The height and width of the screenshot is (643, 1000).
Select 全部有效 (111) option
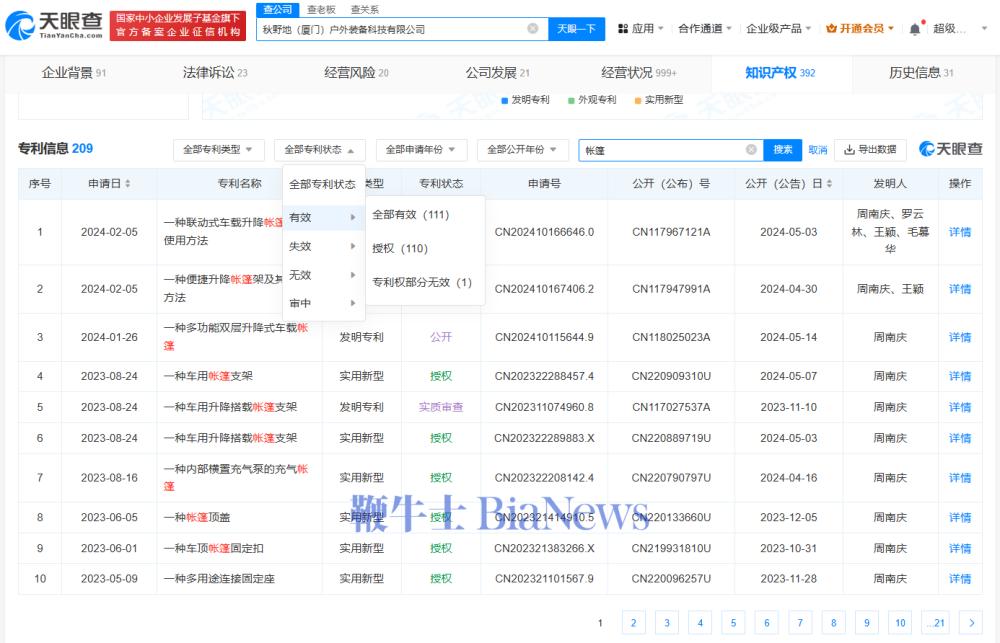tap(411, 215)
